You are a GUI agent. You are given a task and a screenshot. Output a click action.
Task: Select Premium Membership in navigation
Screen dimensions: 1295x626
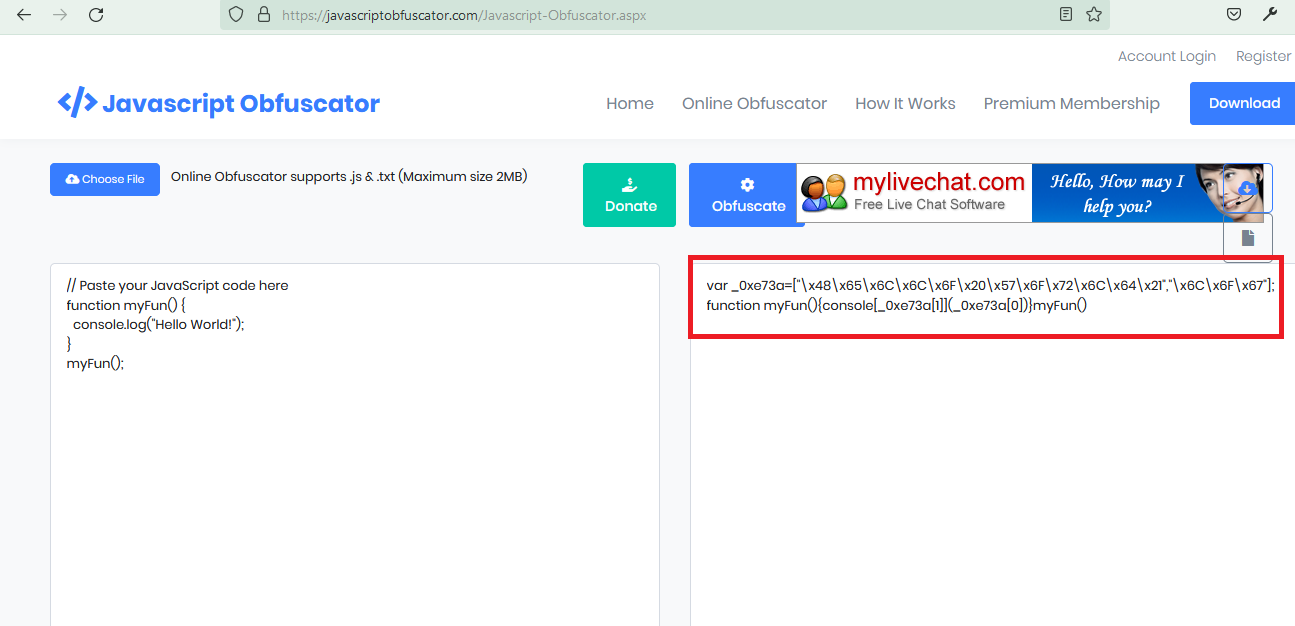click(x=1071, y=104)
